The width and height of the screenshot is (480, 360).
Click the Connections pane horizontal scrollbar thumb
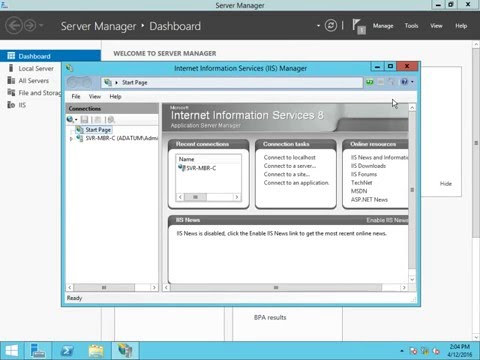104,287
